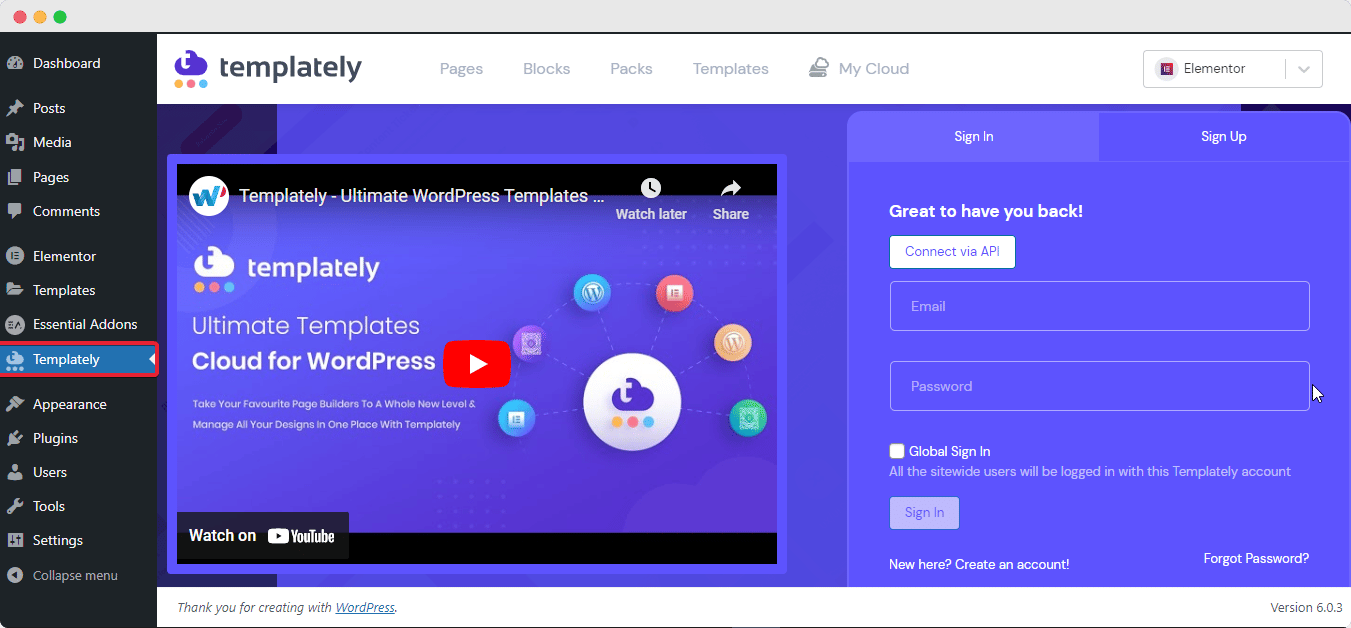Click the My Cloud icon

point(819,68)
